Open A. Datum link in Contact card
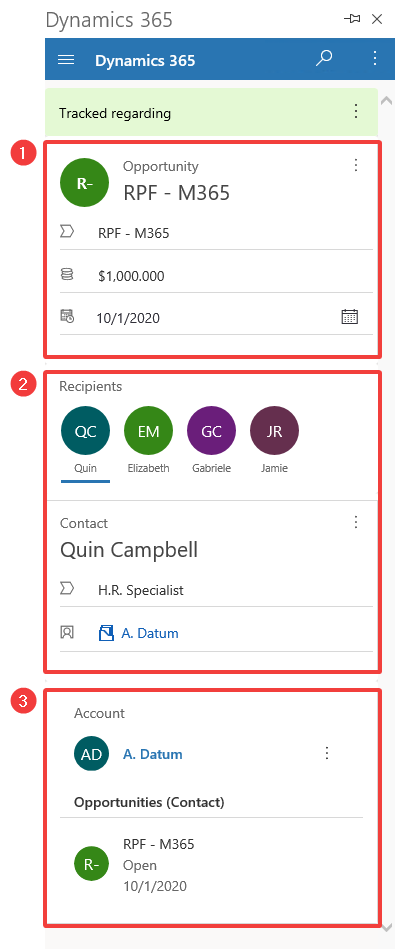The image size is (395, 949). [150, 633]
